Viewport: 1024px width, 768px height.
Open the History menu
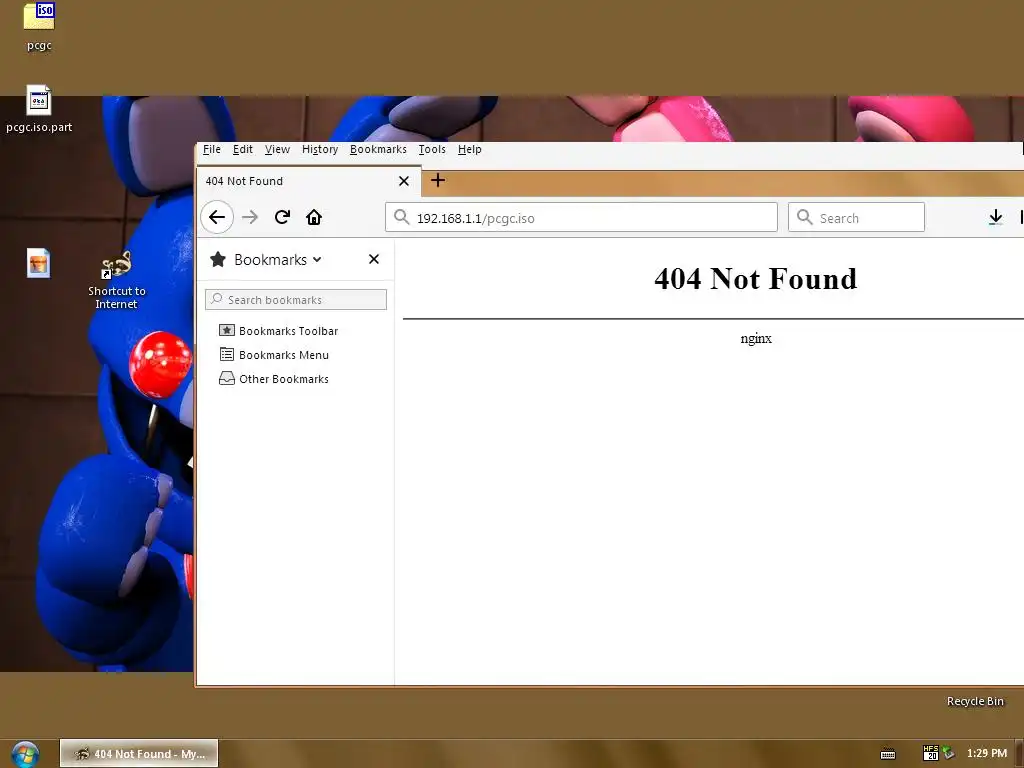[320, 150]
